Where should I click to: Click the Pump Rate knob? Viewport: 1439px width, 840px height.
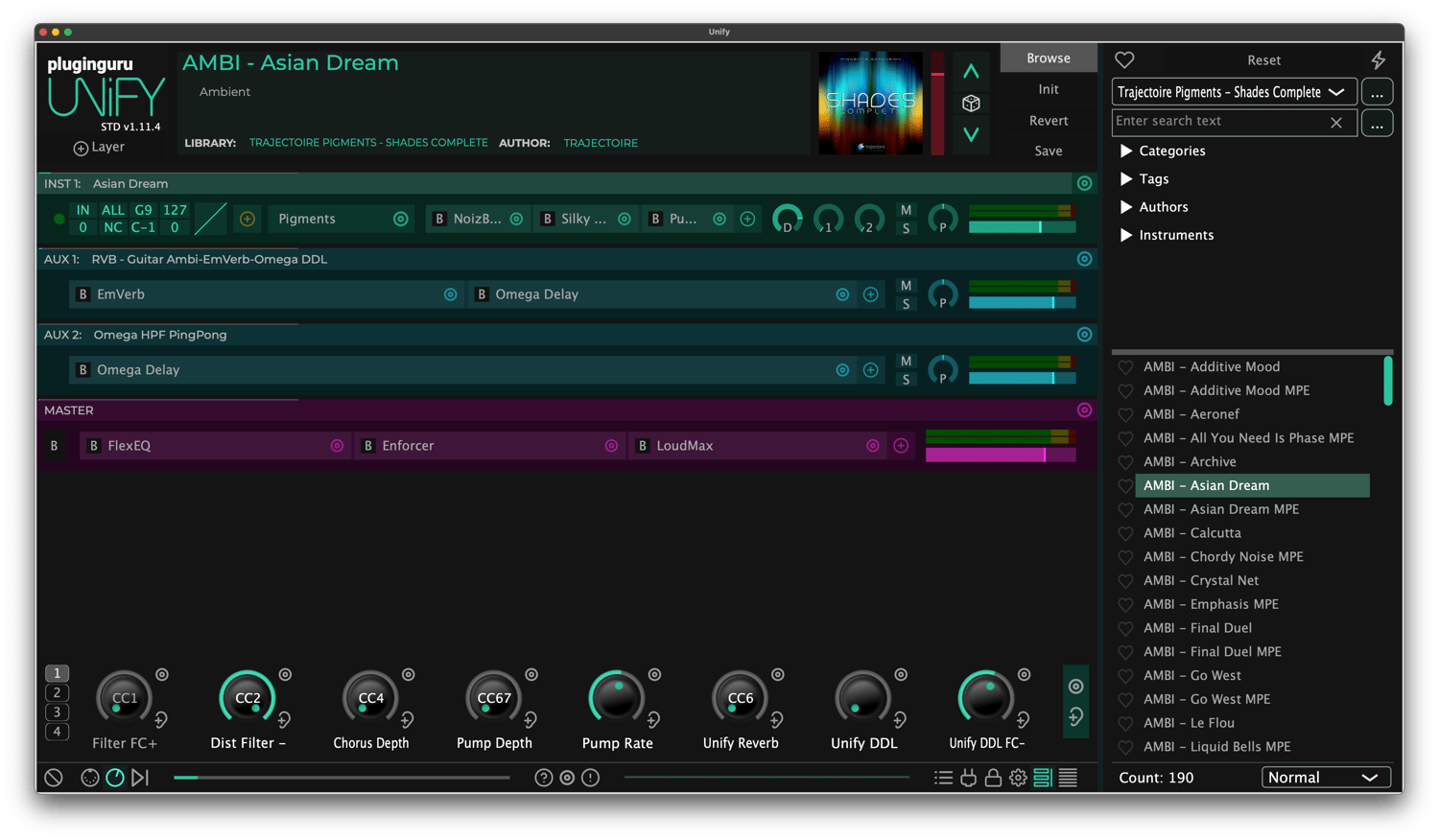(617, 698)
